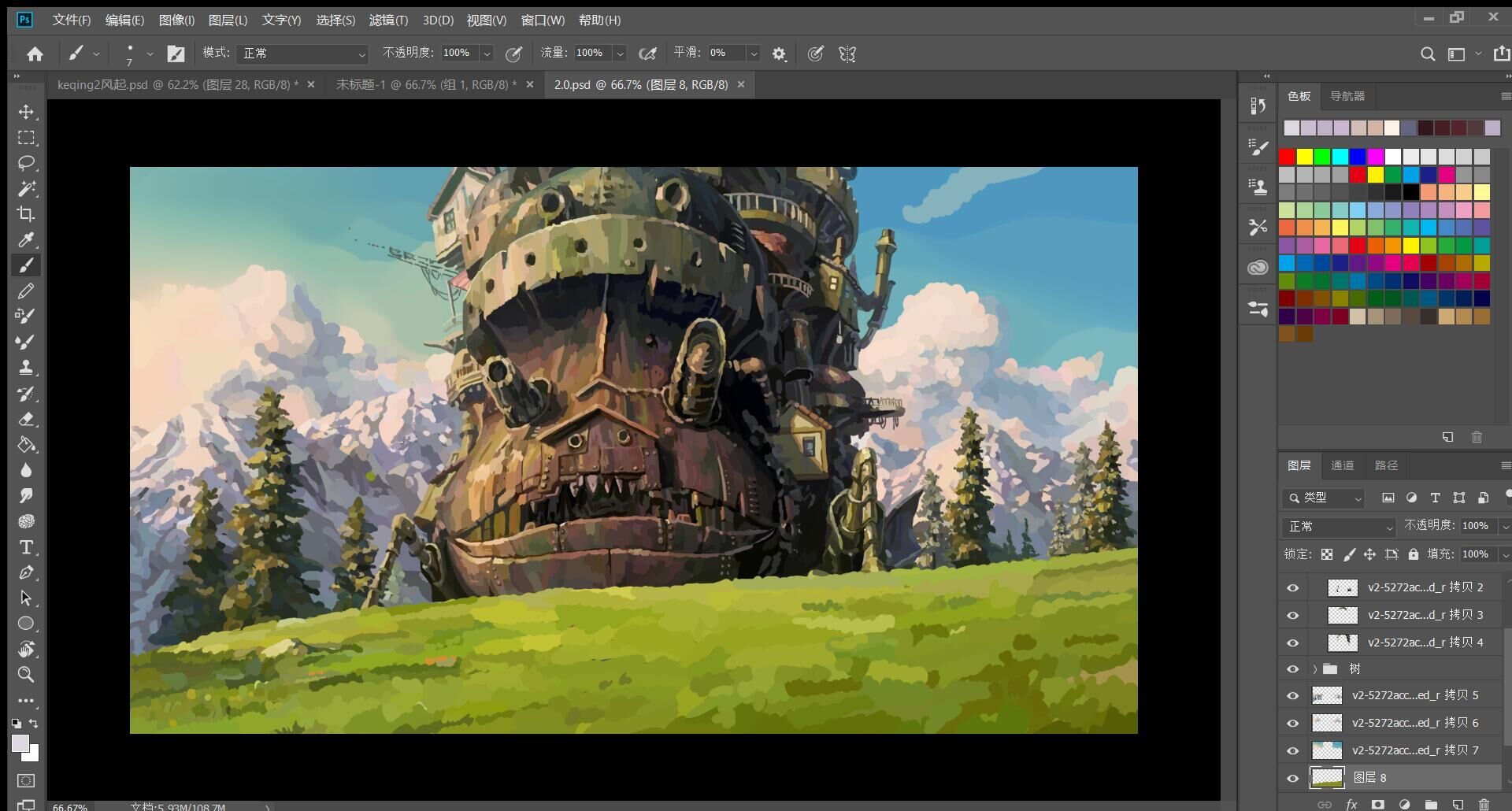This screenshot has width=1512, height=811.
Task: Toggle visibility of 树 group
Action: 1292,669
